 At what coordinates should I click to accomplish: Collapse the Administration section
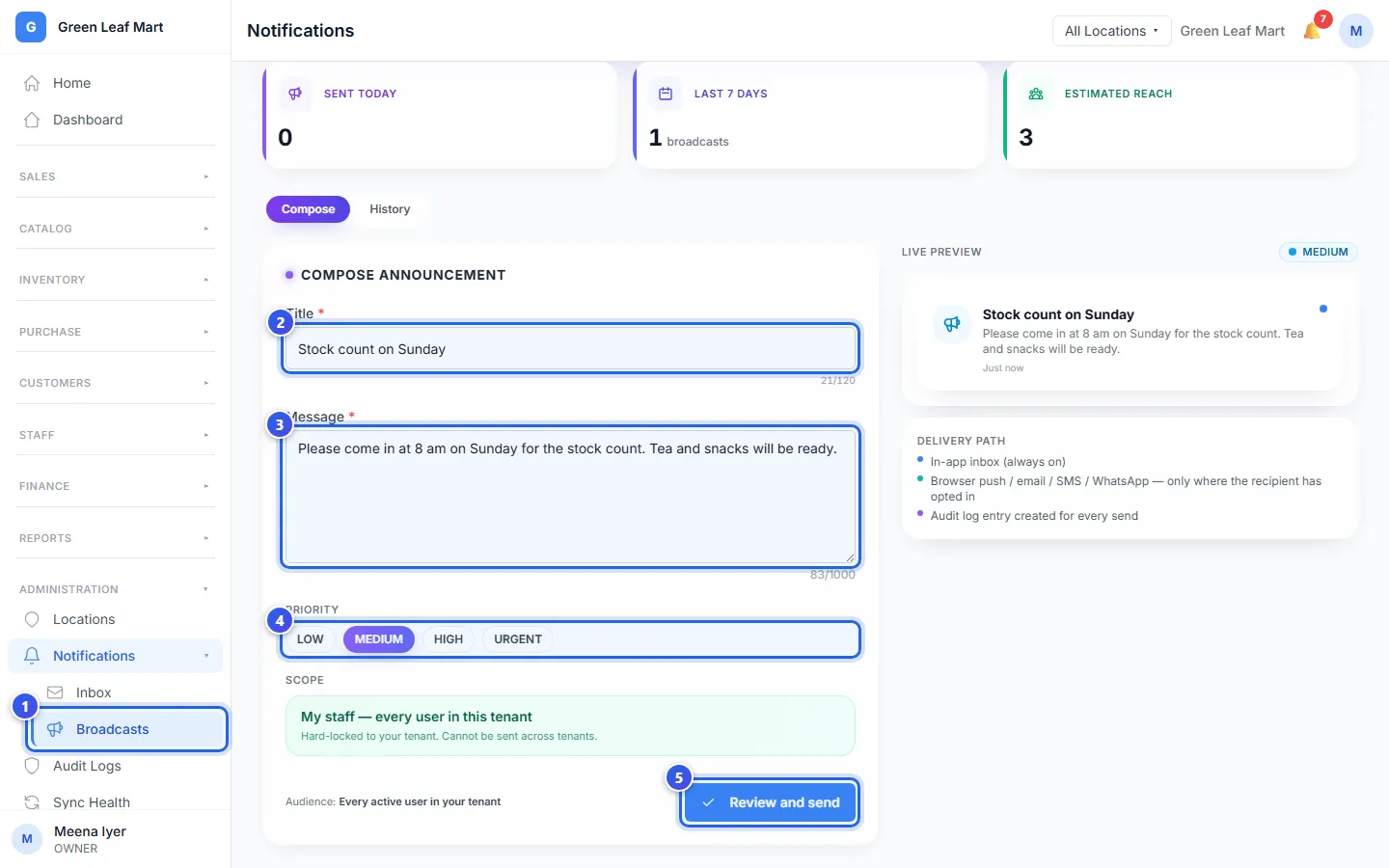coord(115,589)
